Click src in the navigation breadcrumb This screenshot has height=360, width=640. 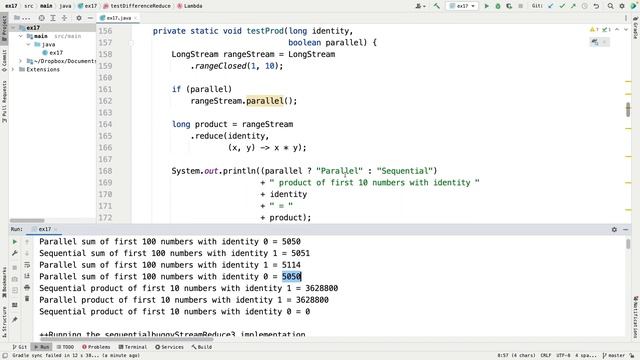(x=29, y=6)
